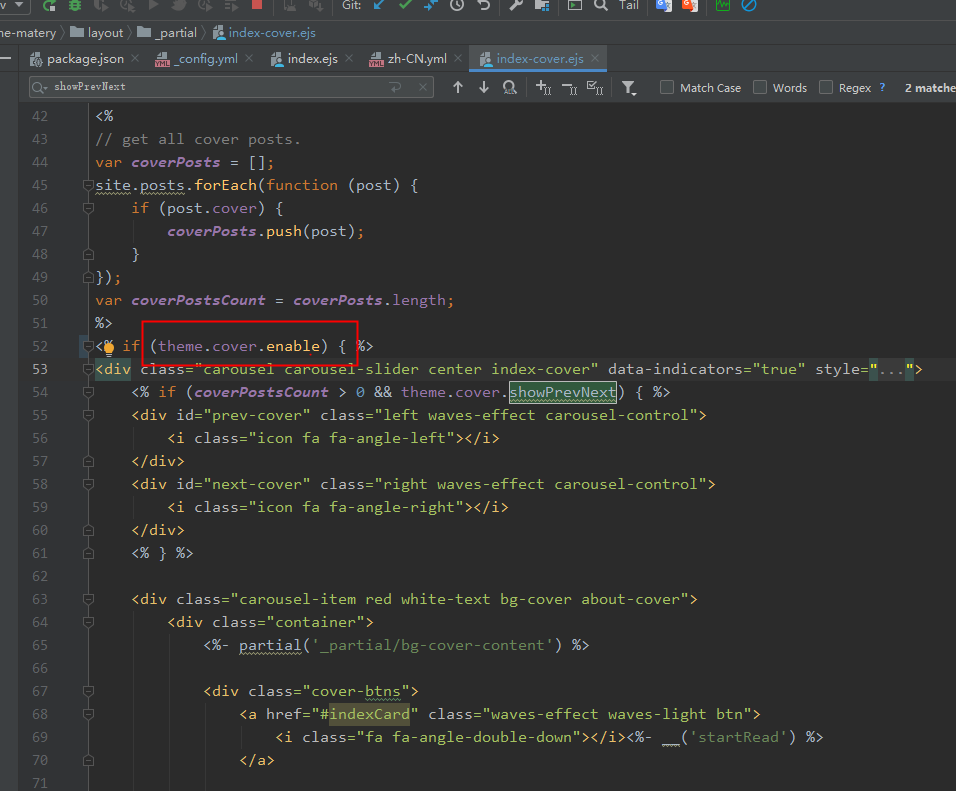956x791 pixels.
Task: Collapse the carousel-item div at line 63
Action: click(88, 600)
